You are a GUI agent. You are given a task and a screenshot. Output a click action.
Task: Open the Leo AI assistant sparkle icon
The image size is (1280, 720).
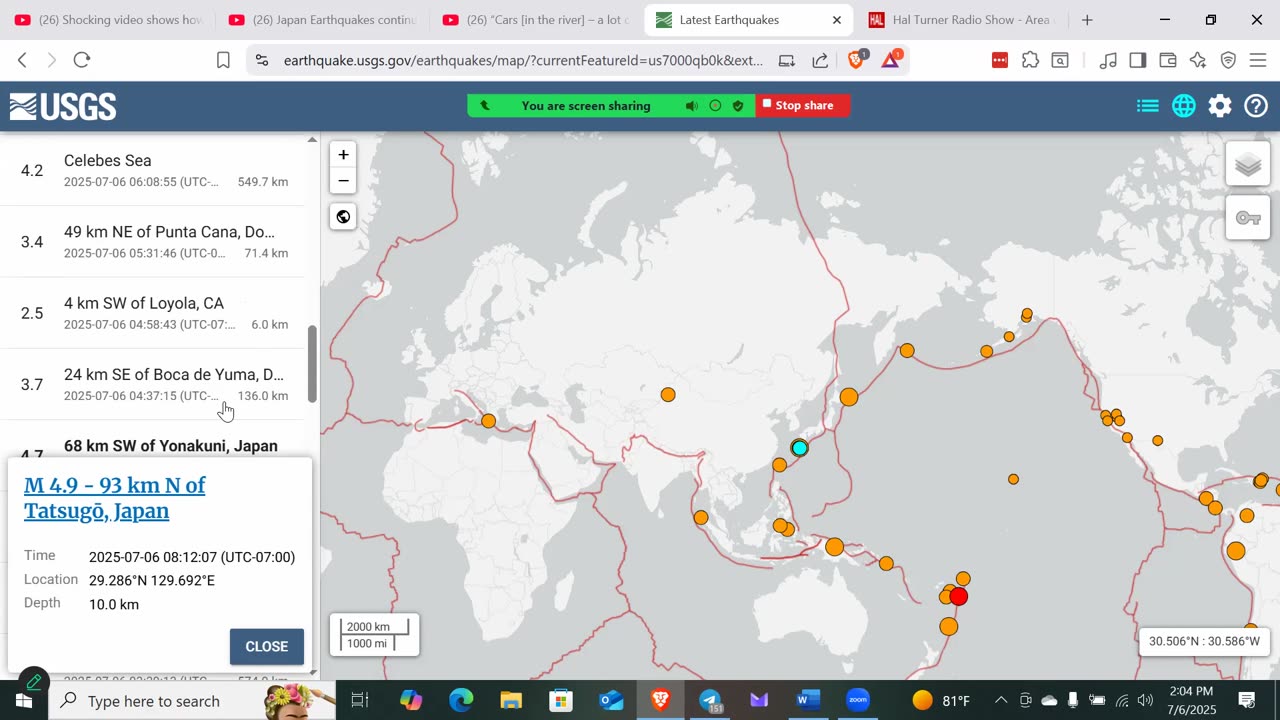(1198, 60)
